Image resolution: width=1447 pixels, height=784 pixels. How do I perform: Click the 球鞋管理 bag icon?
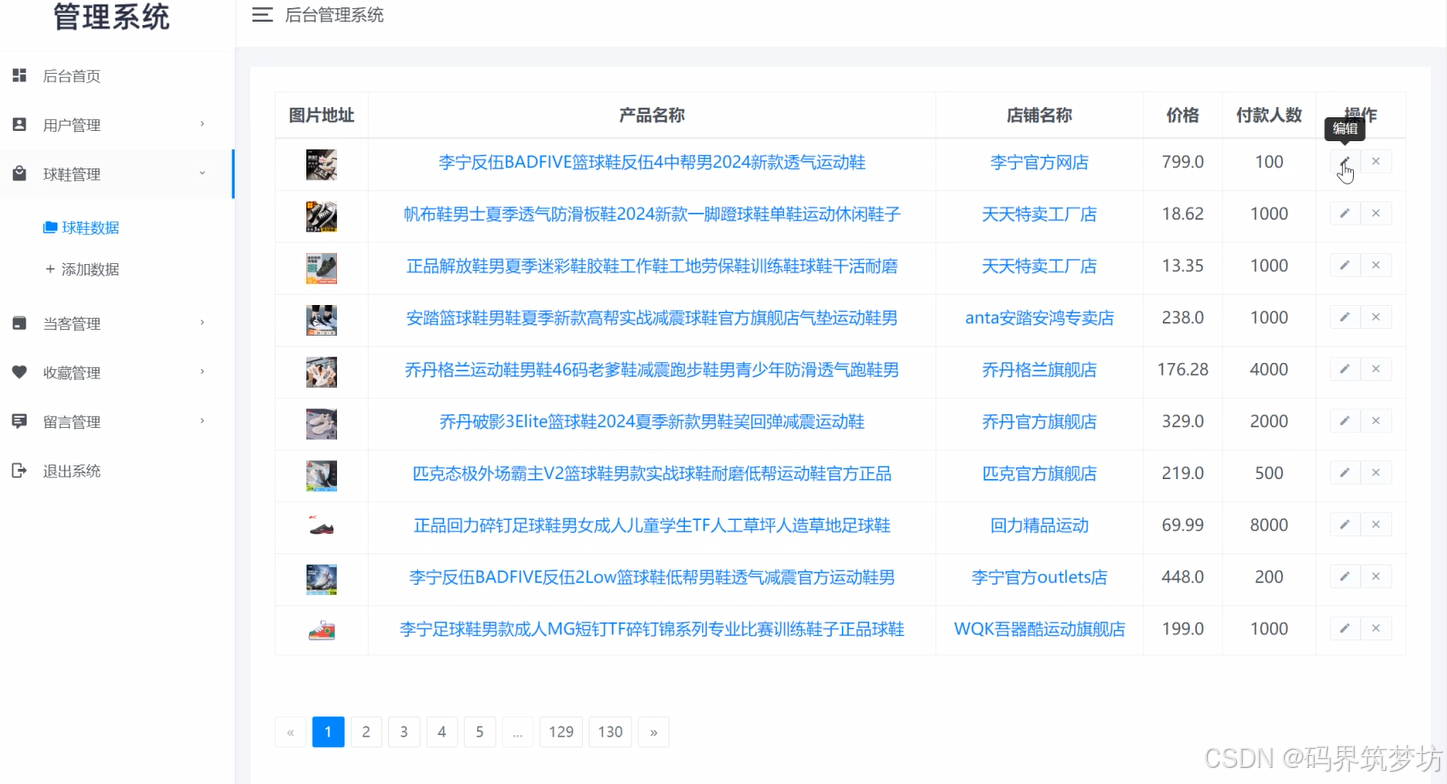pyautogui.click(x=19, y=174)
